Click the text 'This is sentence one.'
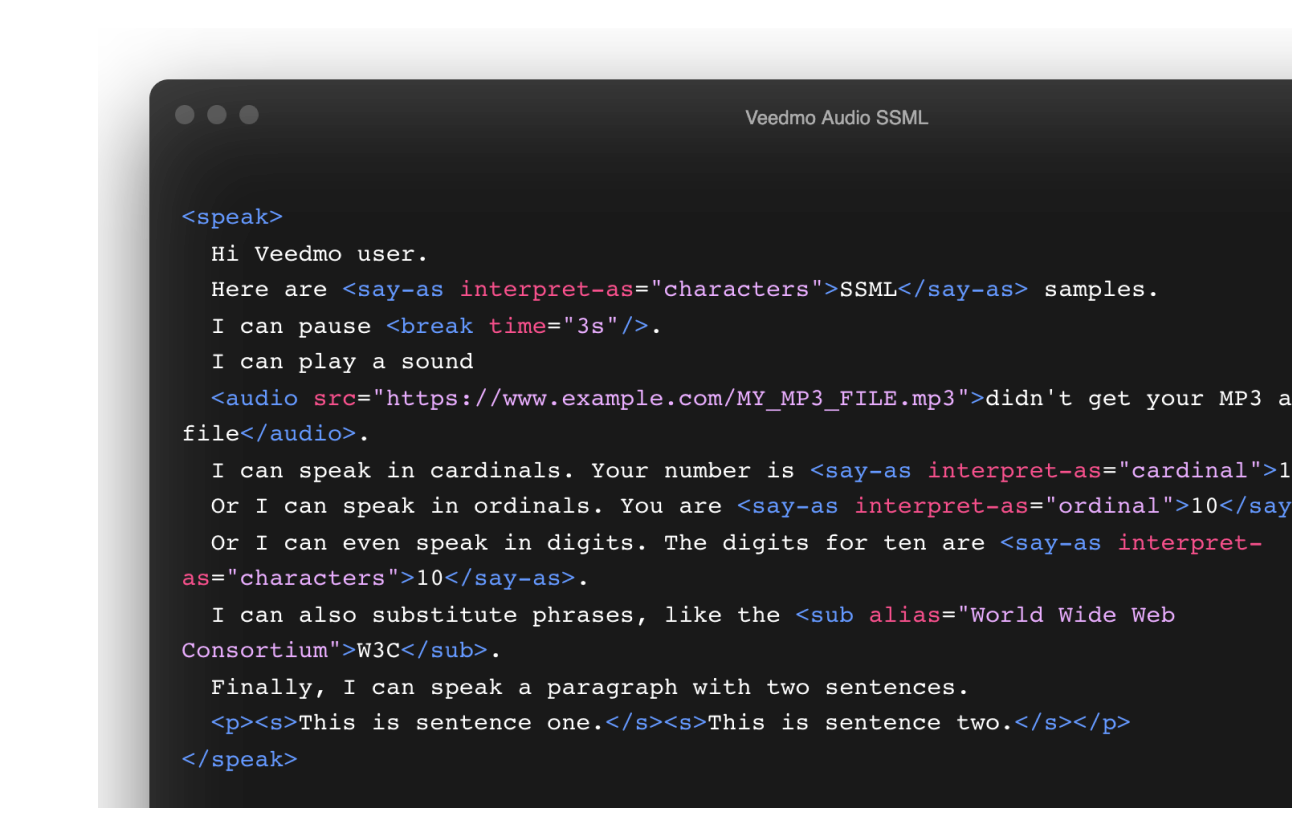The width and height of the screenshot is (1292, 816). (x=452, y=723)
